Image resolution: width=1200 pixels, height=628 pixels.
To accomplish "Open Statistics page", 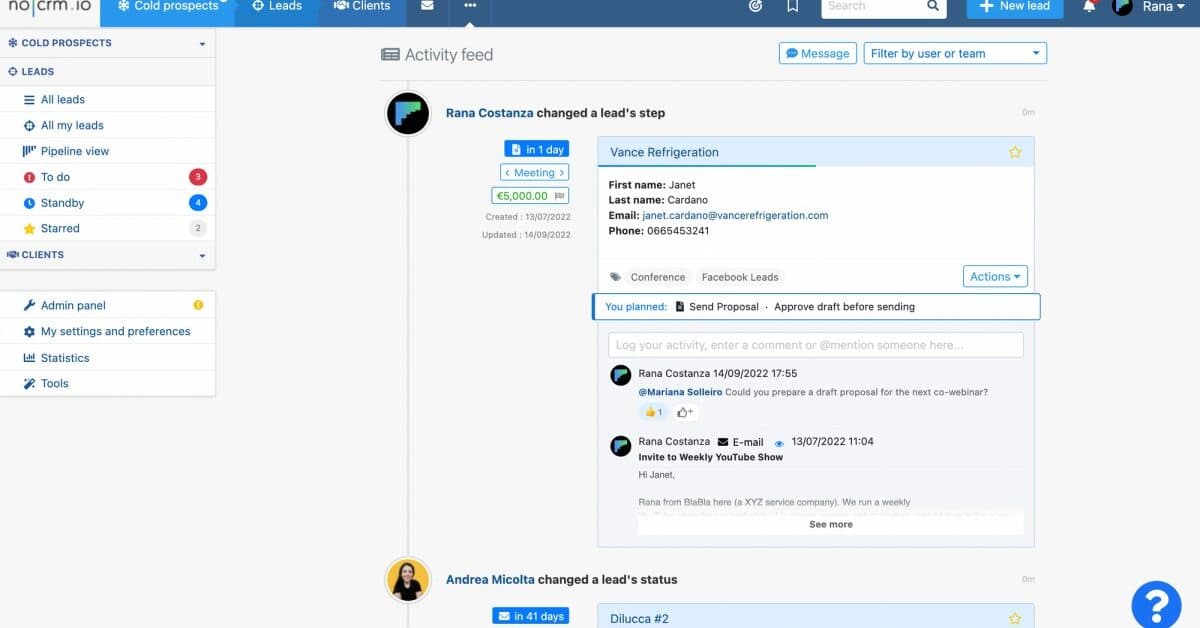I will click(108, 358).
